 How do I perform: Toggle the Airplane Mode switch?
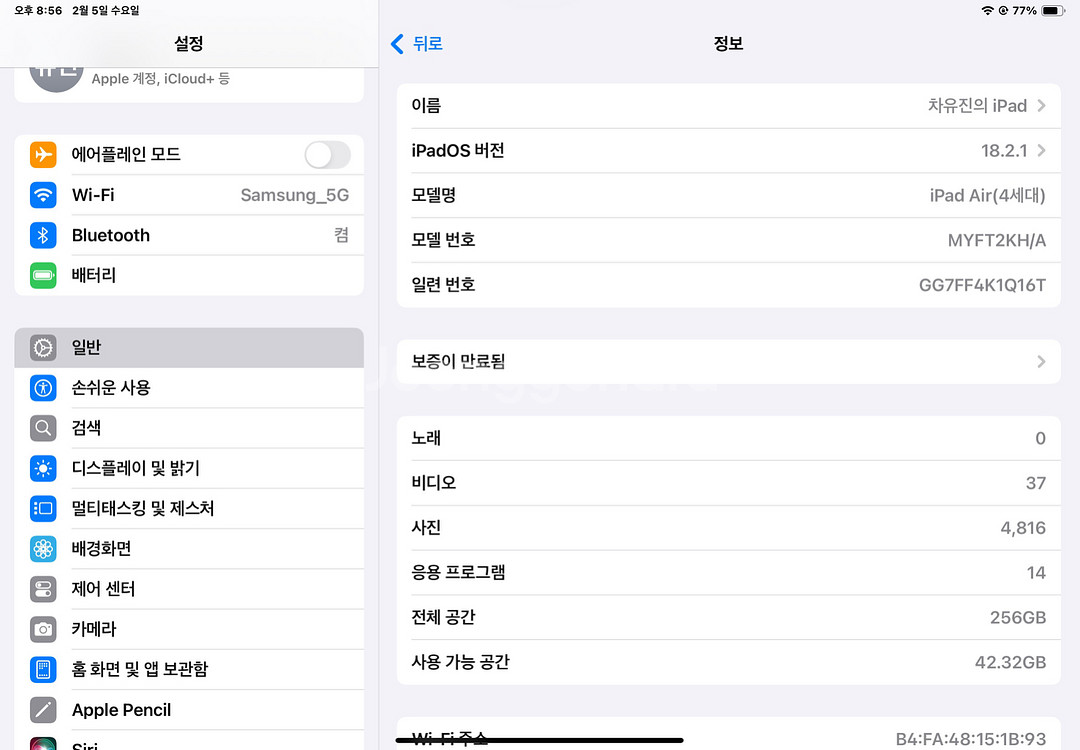pos(327,155)
